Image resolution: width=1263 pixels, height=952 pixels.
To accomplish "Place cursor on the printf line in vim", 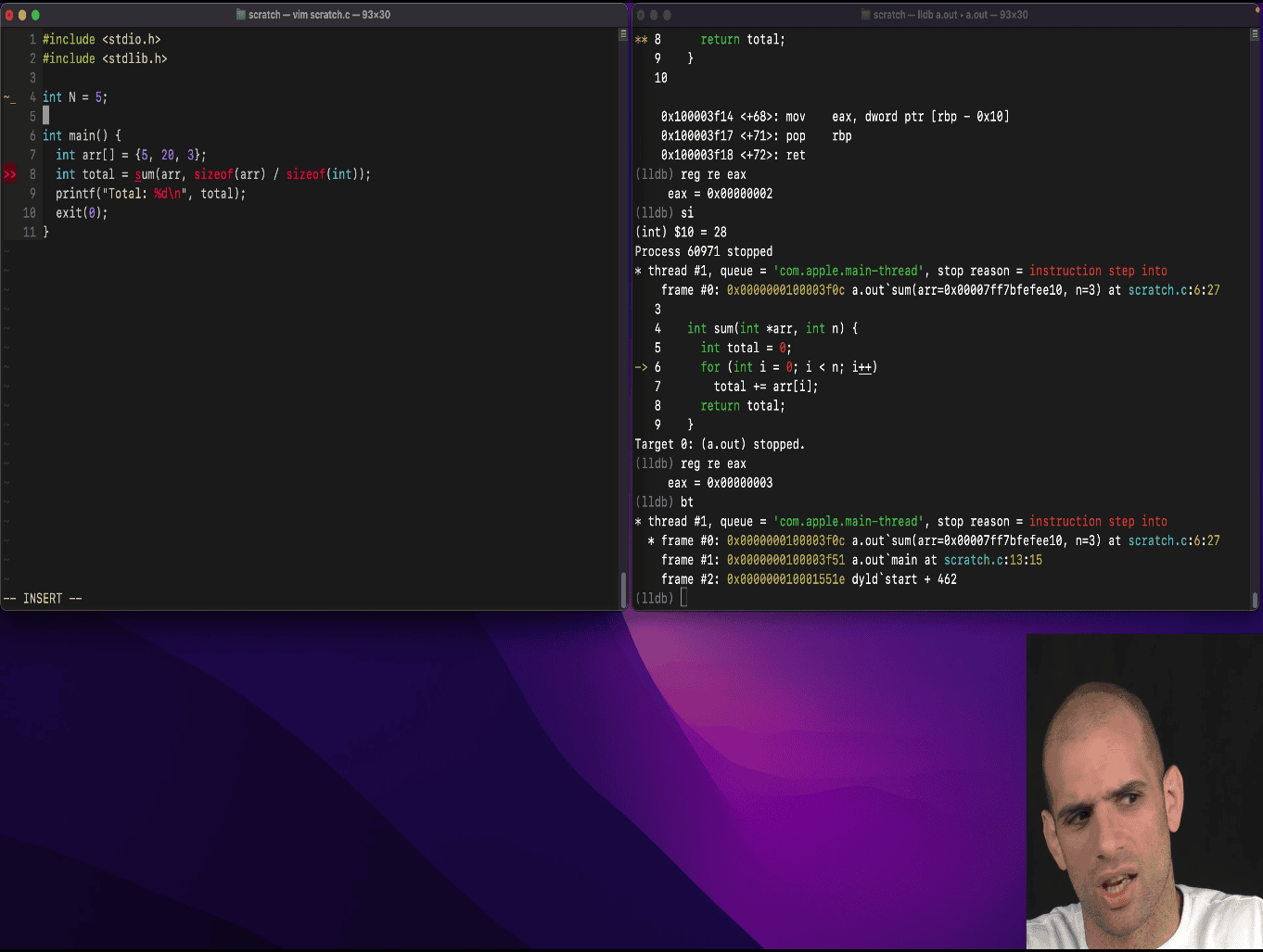I will [x=150, y=194].
